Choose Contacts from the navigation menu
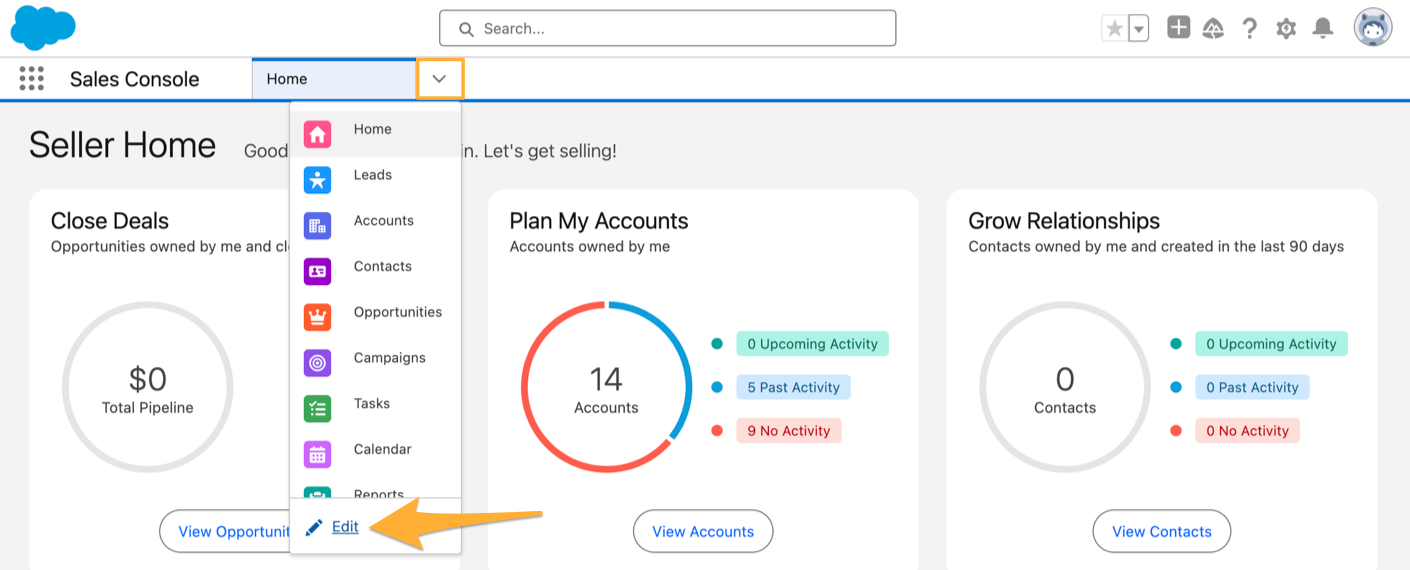The width and height of the screenshot is (1410, 570). click(375, 271)
